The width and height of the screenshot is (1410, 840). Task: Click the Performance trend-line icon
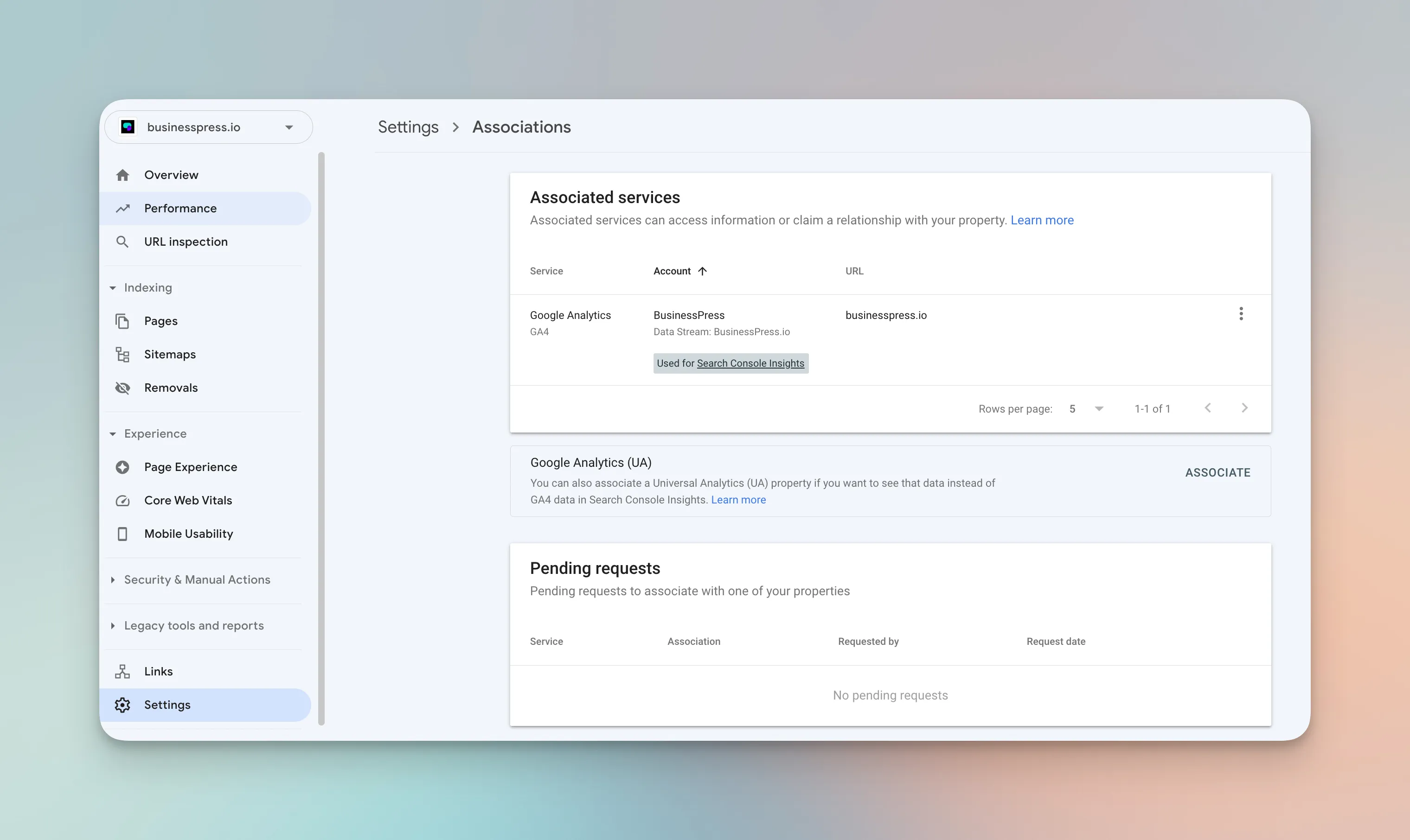pos(122,208)
